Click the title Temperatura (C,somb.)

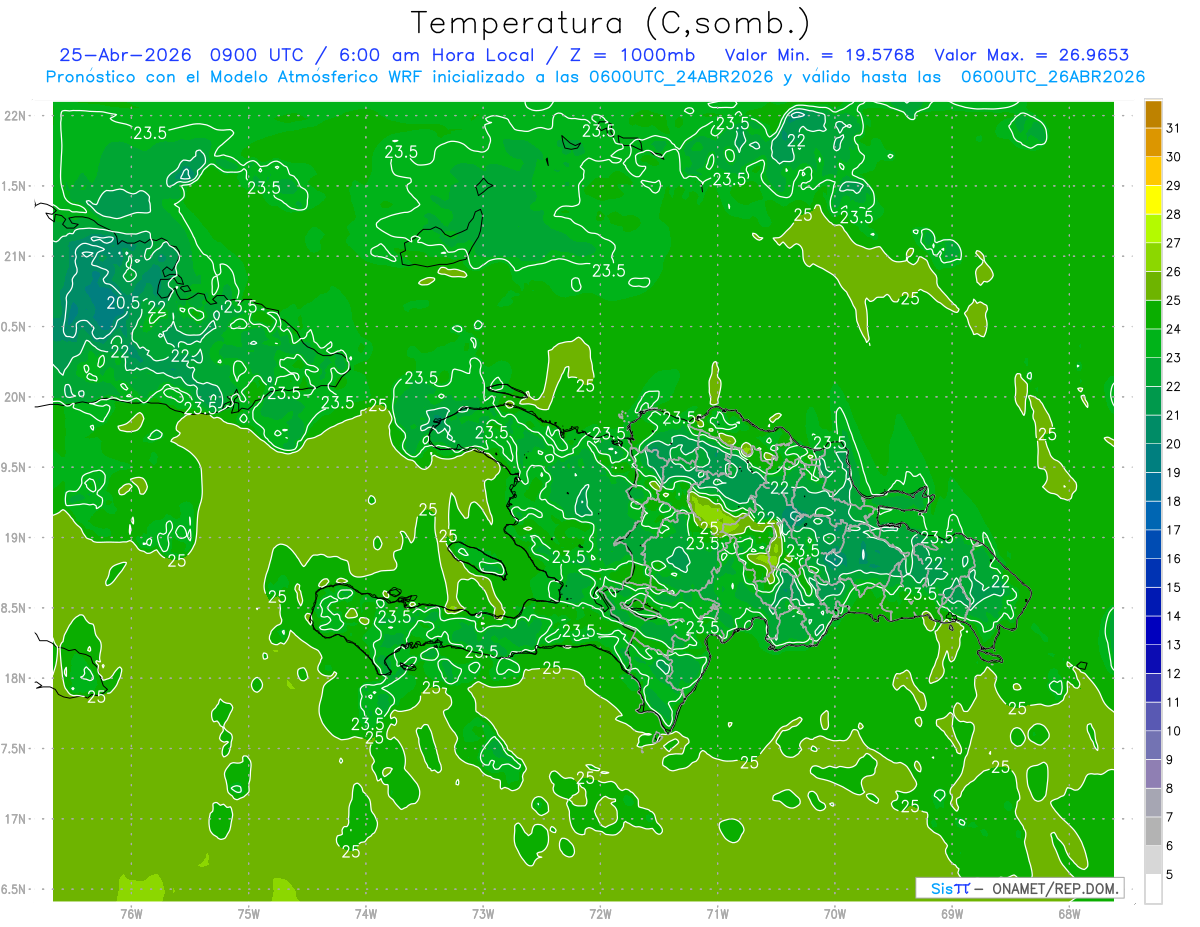click(610, 22)
